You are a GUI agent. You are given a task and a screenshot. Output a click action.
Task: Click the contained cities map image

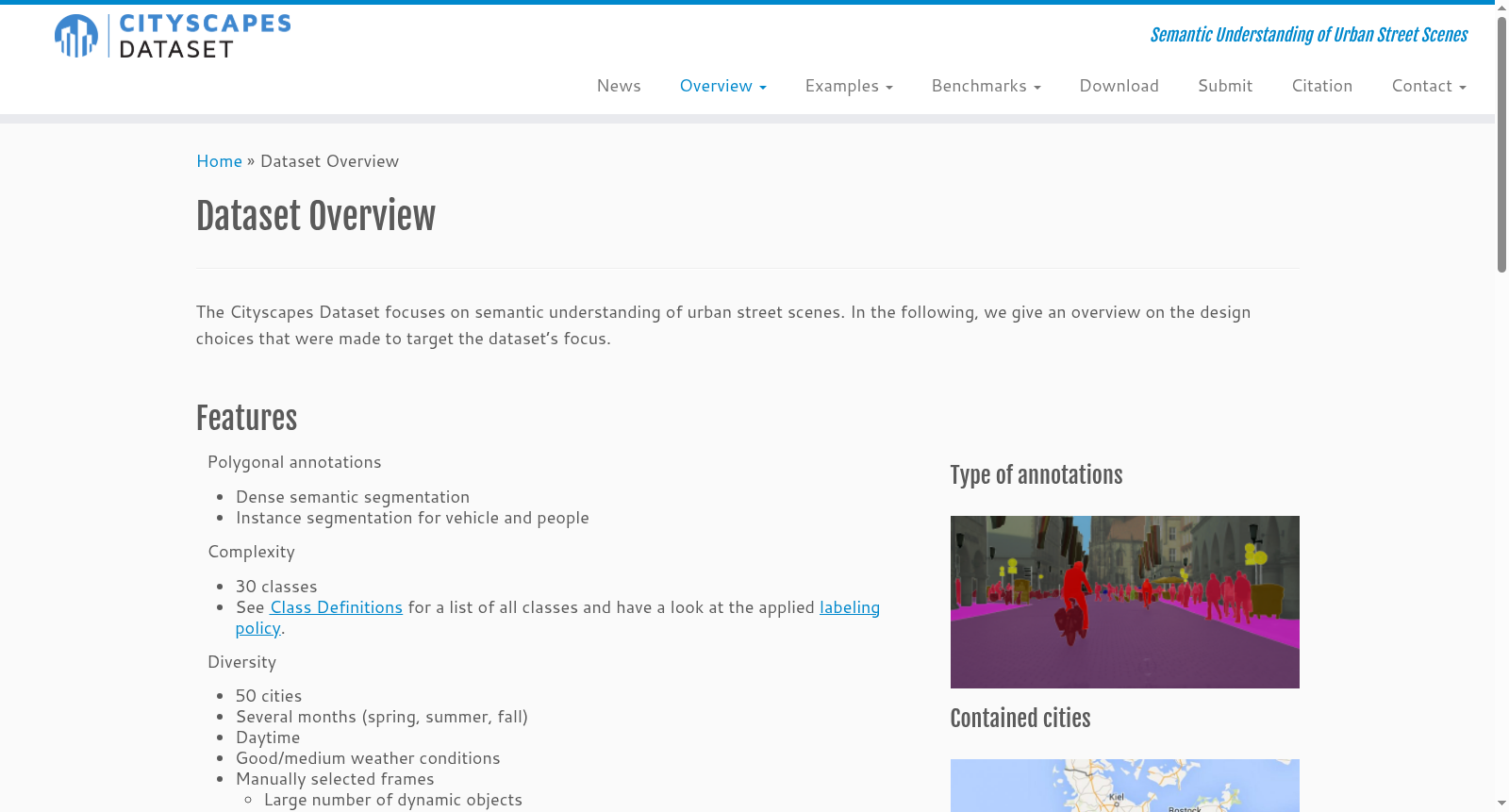point(1124,786)
